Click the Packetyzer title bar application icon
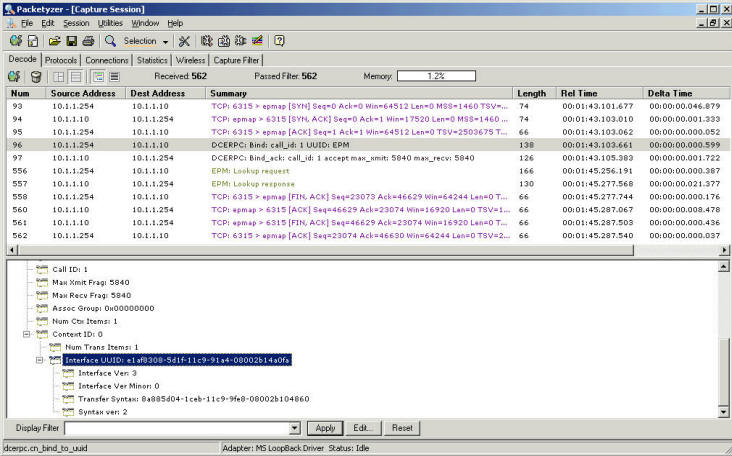732x456 pixels. pos(9,9)
